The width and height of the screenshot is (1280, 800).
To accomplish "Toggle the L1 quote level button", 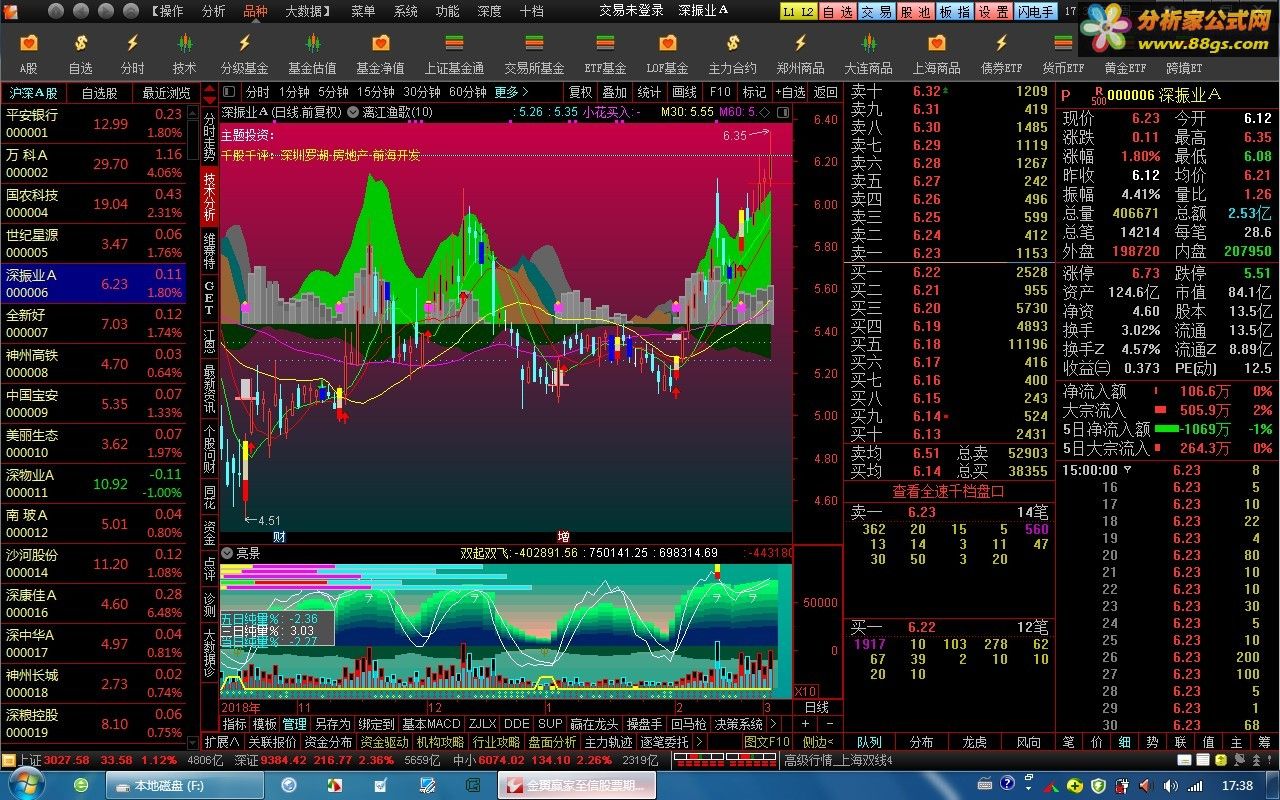I will click(788, 11).
